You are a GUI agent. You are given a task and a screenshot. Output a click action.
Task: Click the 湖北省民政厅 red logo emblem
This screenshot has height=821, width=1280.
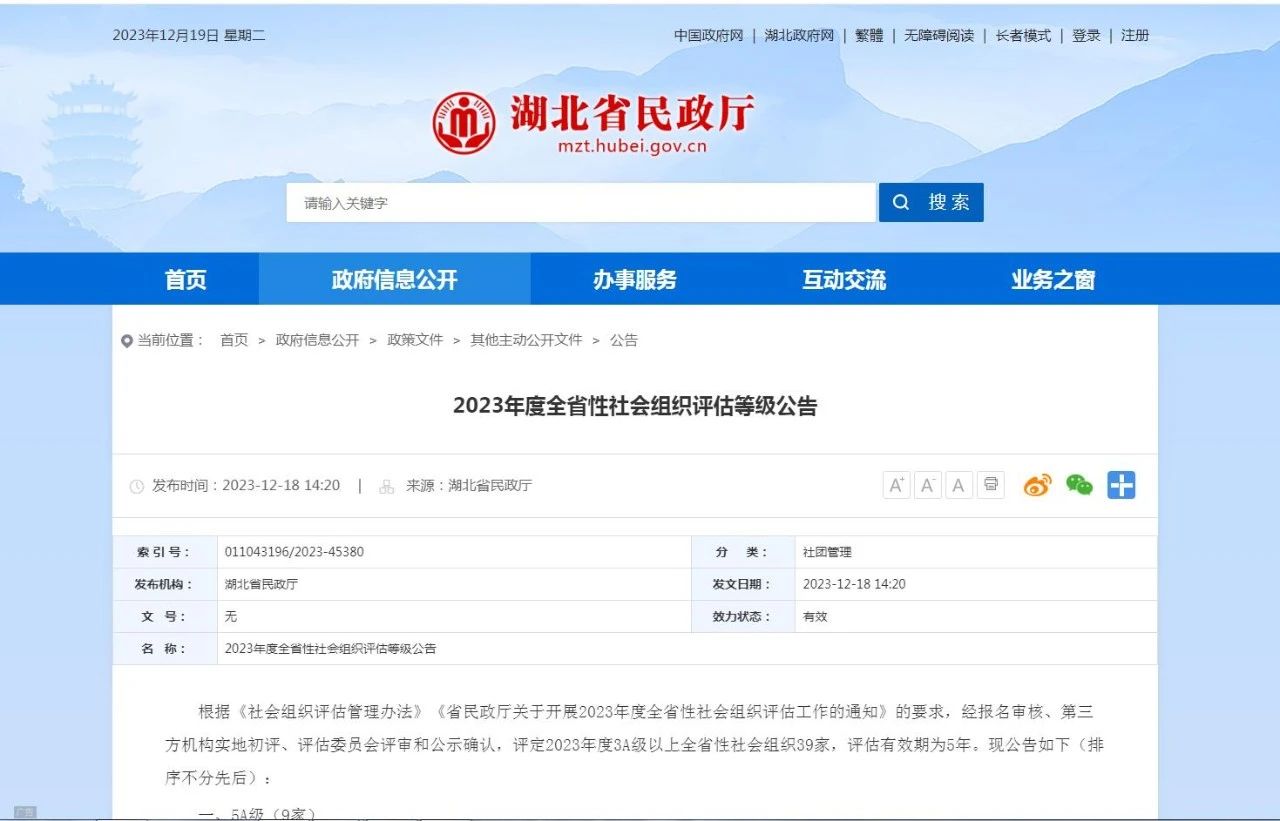464,123
